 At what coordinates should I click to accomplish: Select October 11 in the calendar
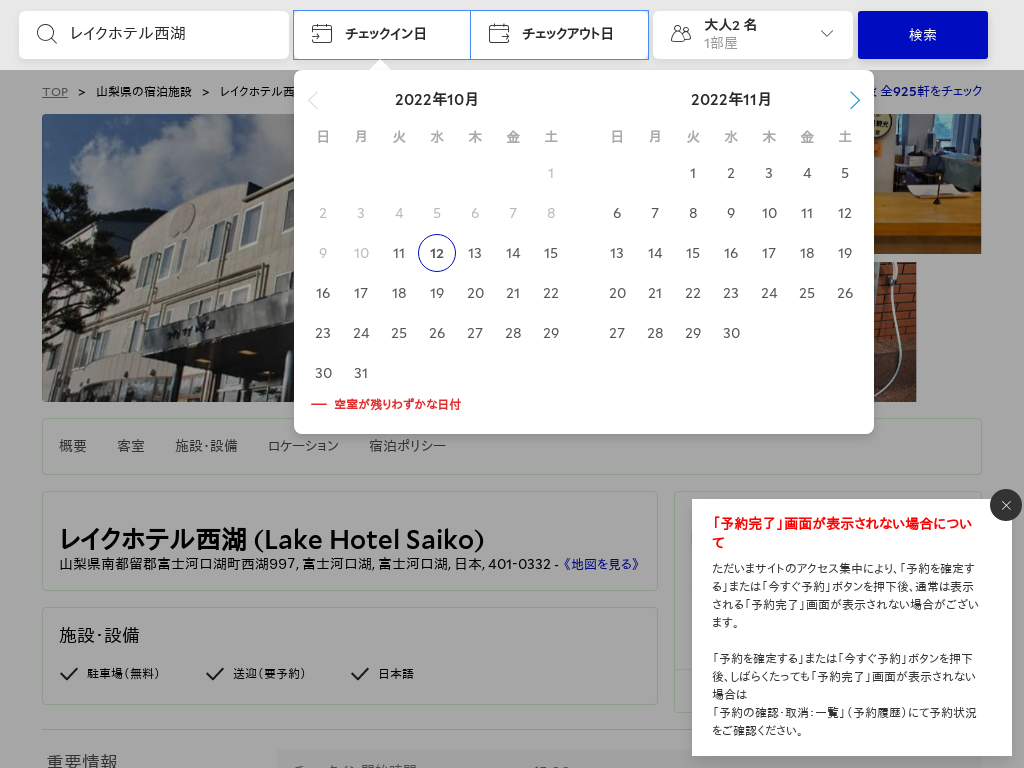point(399,253)
